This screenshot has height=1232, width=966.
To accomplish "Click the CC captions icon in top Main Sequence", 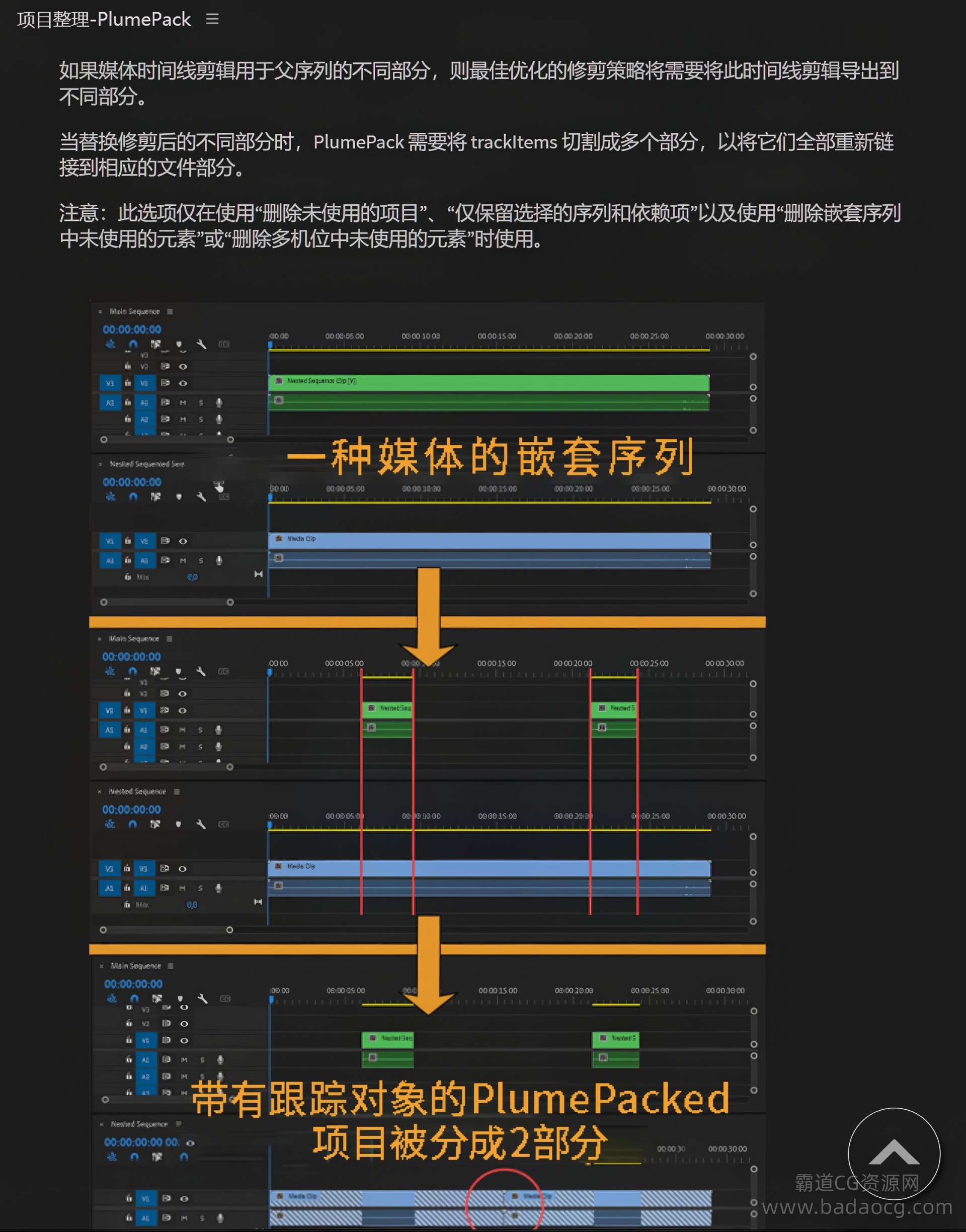I will point(224,344).
